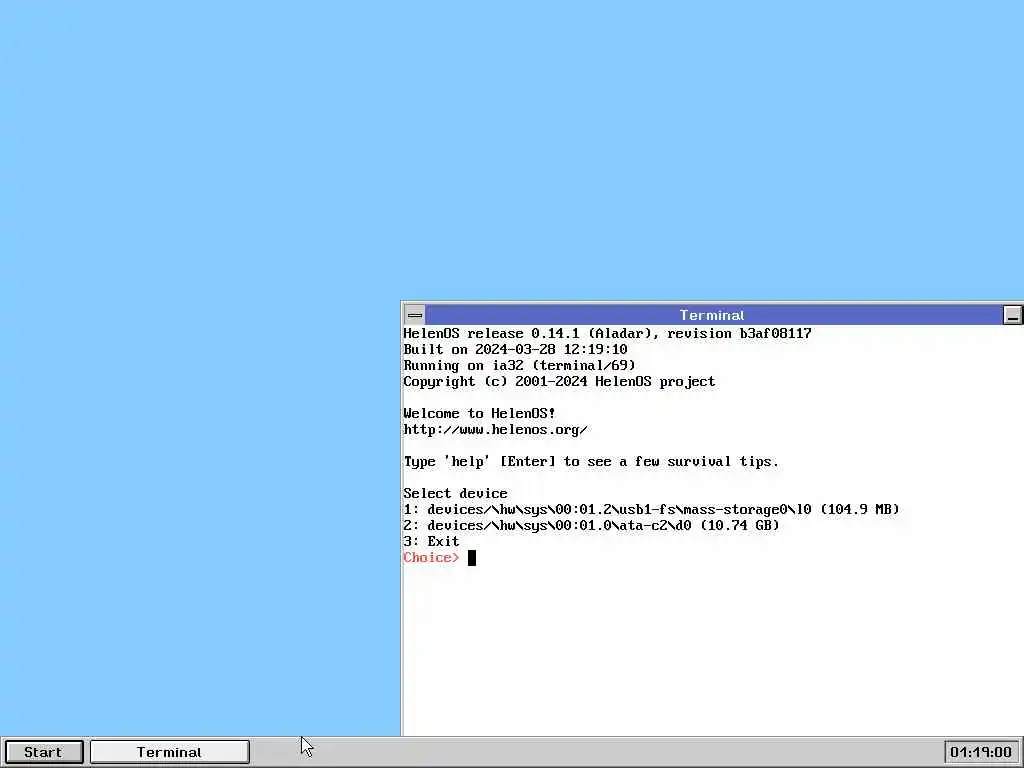Click the Choice> prompt input line
The image size is (1024, 768).
tap(440, 558)
